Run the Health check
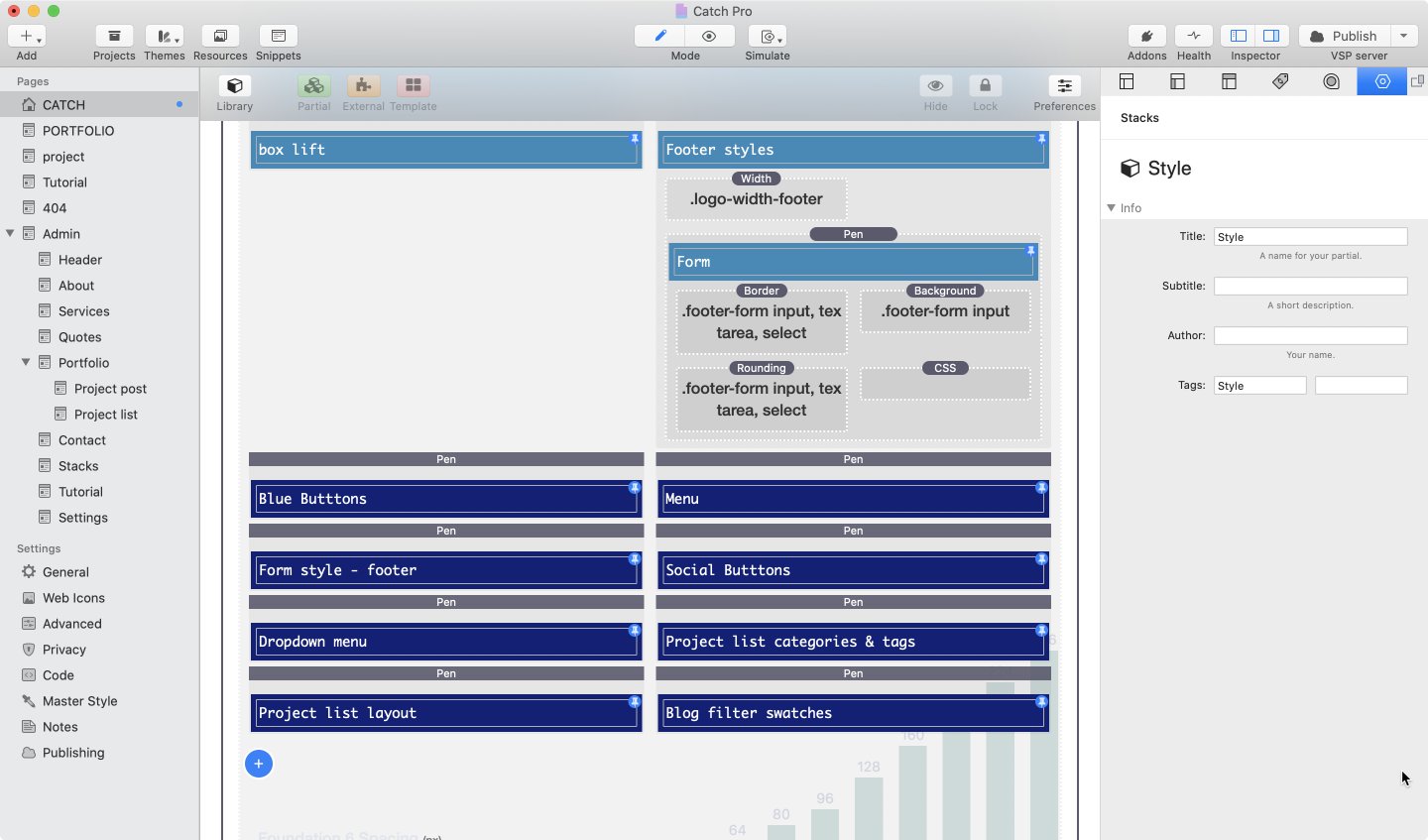The width and height of the screenshot is (1428, 840). point(1194,37)
